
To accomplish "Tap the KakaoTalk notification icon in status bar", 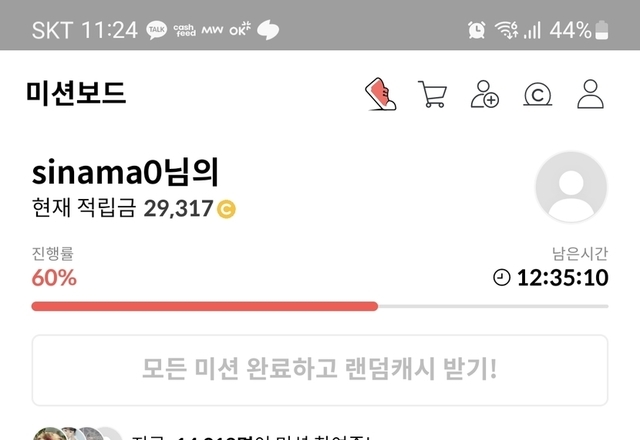I will pos(157,30).
